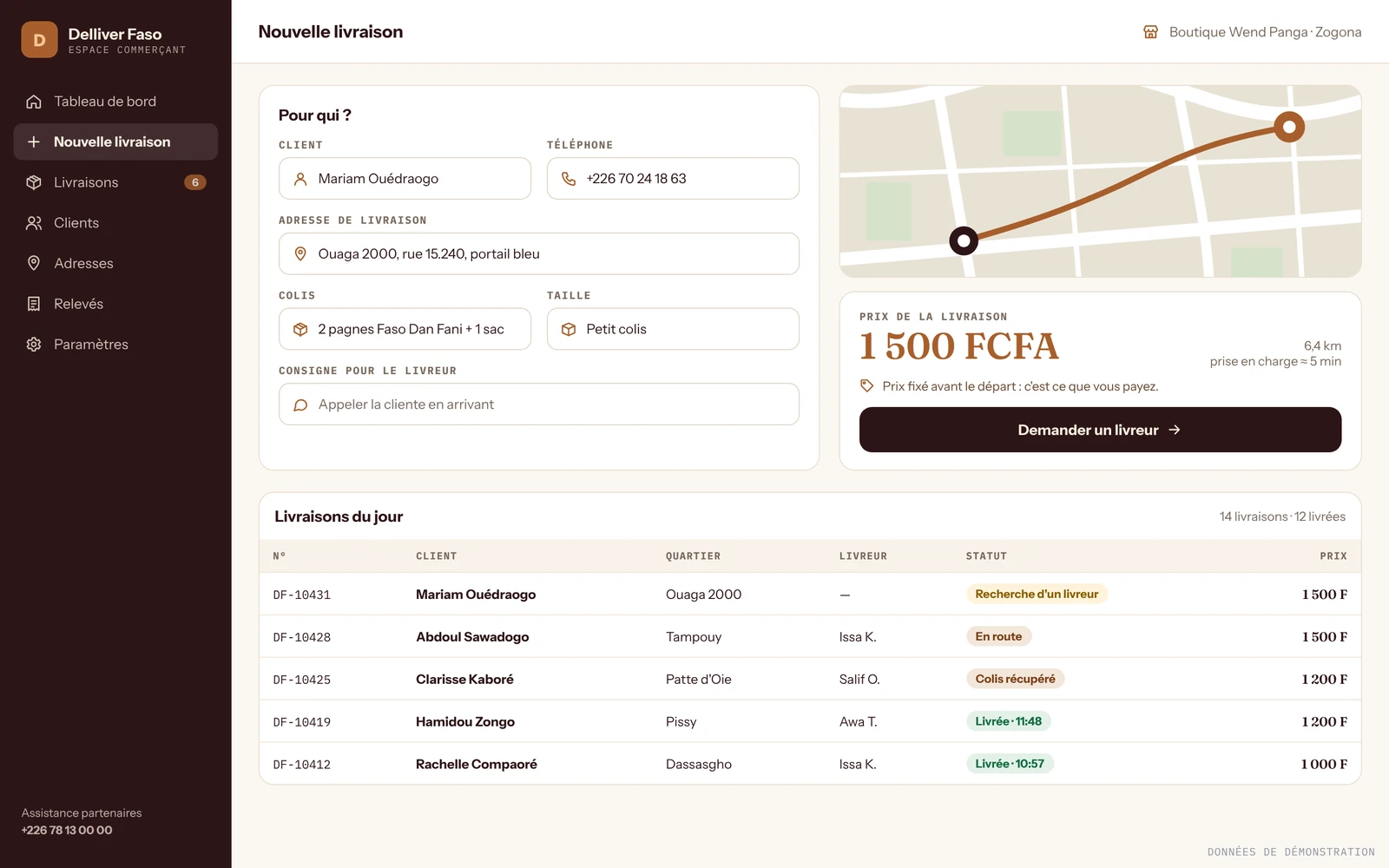Focus the delivery address Ouaga 2000 field
1389x868 pixels.
click(x=539, y=254)
